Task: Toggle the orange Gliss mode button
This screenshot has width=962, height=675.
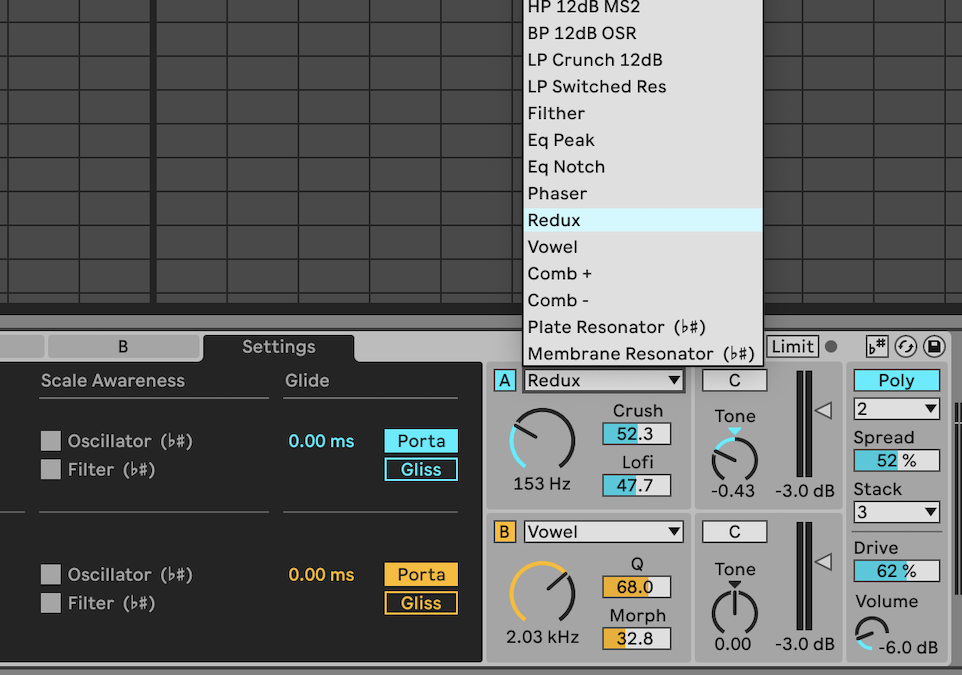Action: tap(420, 603)
